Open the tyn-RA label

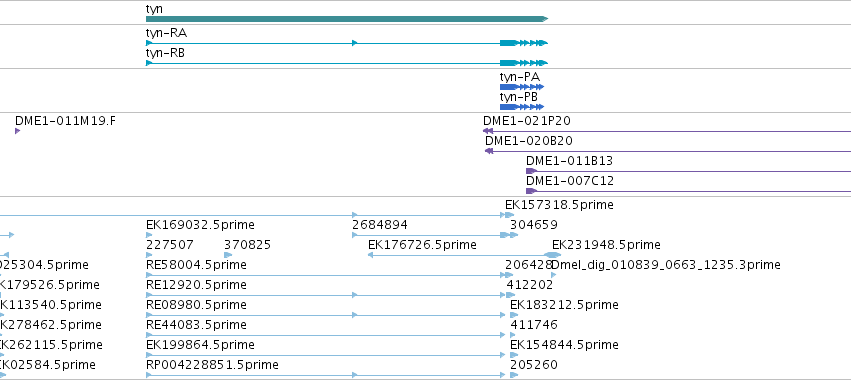(x=166, y=33)
